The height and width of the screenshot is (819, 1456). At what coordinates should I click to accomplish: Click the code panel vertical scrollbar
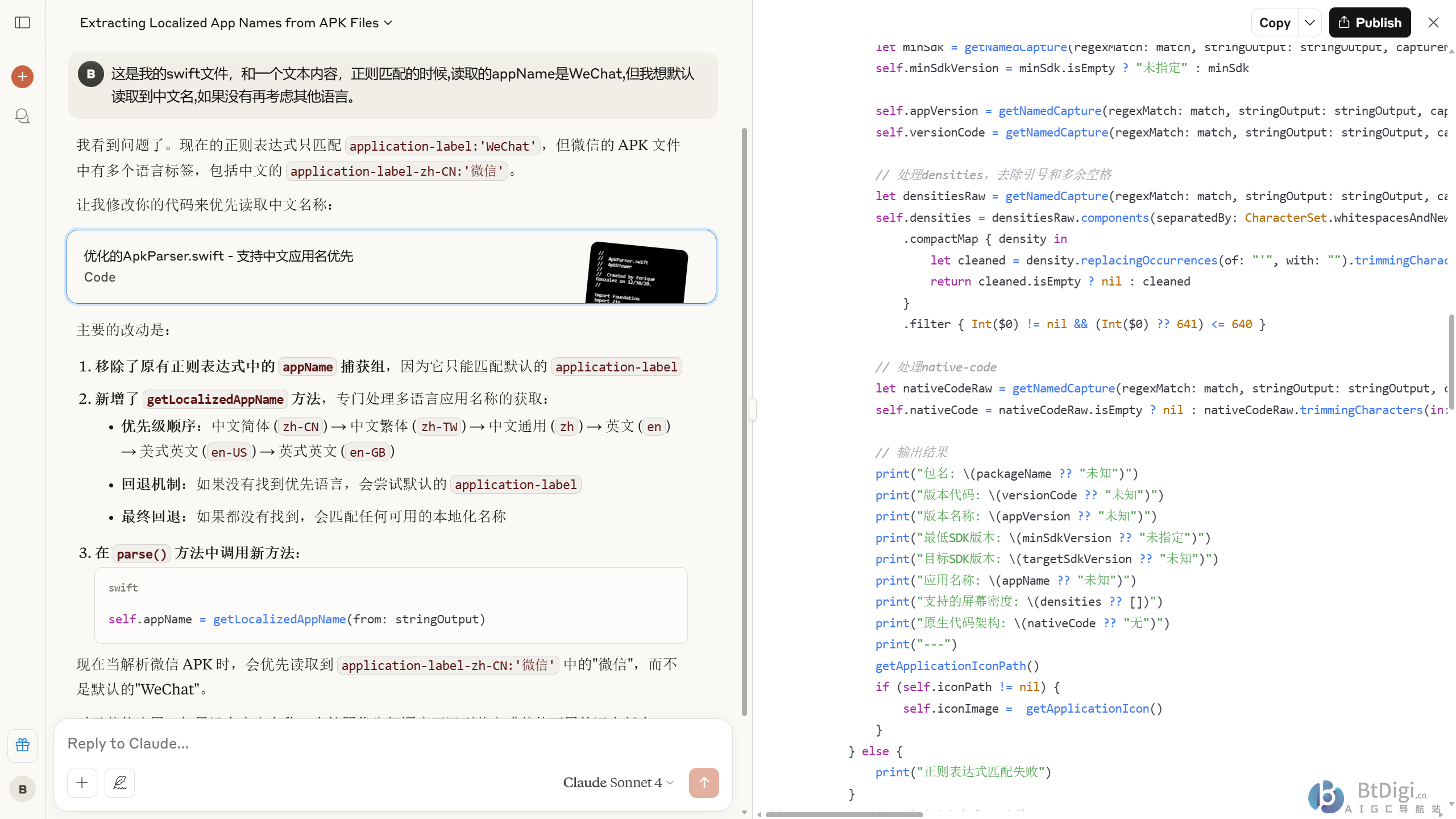coord(1451,362)
